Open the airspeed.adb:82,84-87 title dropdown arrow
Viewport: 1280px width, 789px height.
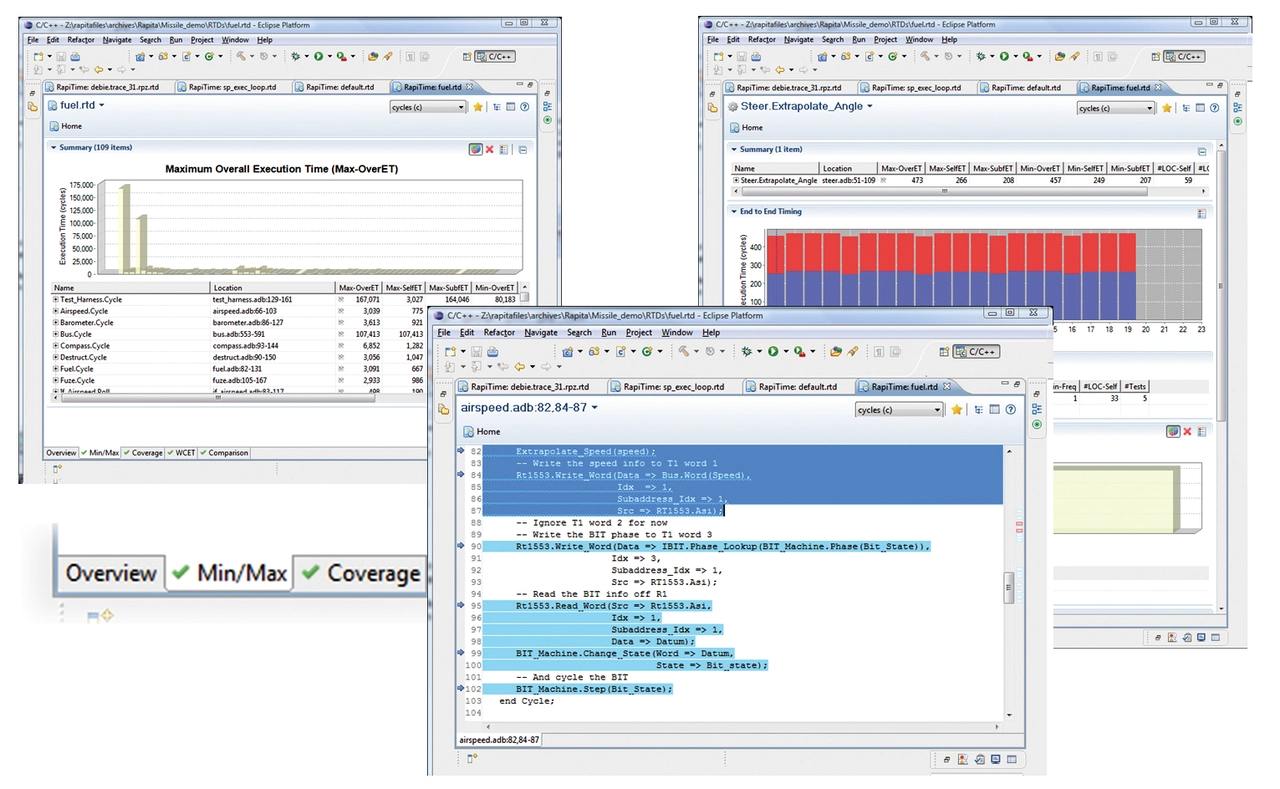point(595,408)
